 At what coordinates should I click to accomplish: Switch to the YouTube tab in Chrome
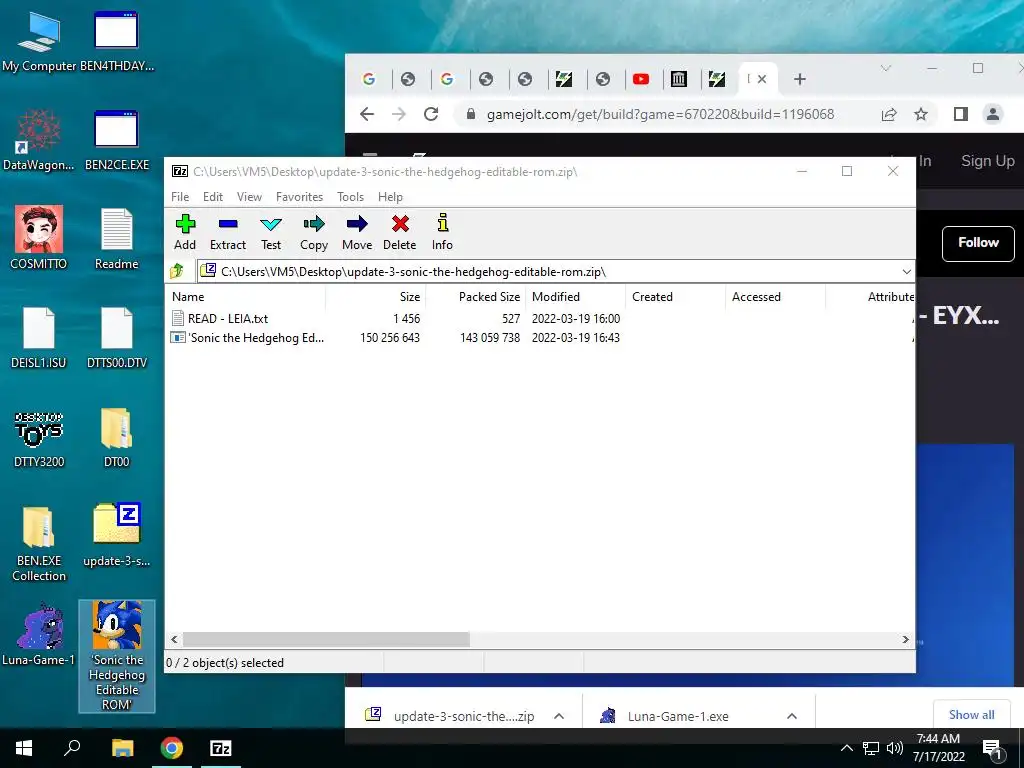pyautogui.click(x=641, y=79)
